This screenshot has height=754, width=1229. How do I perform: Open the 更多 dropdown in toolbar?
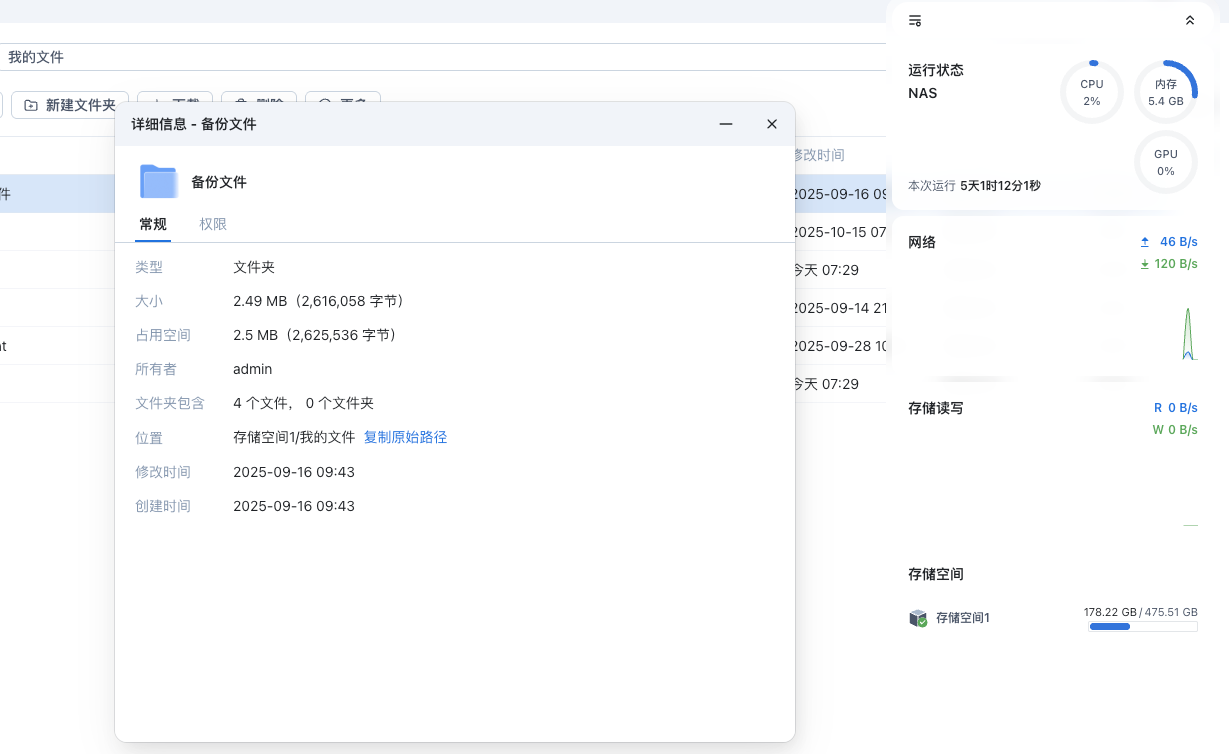click(x=343, y=103)
